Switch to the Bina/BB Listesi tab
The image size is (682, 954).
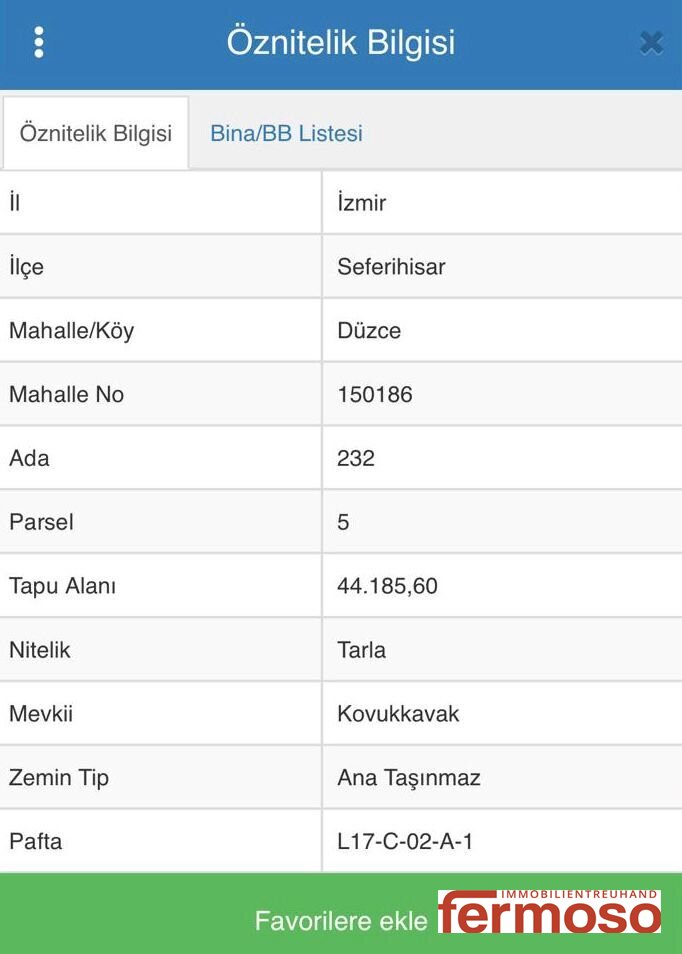tap(286, 133)
